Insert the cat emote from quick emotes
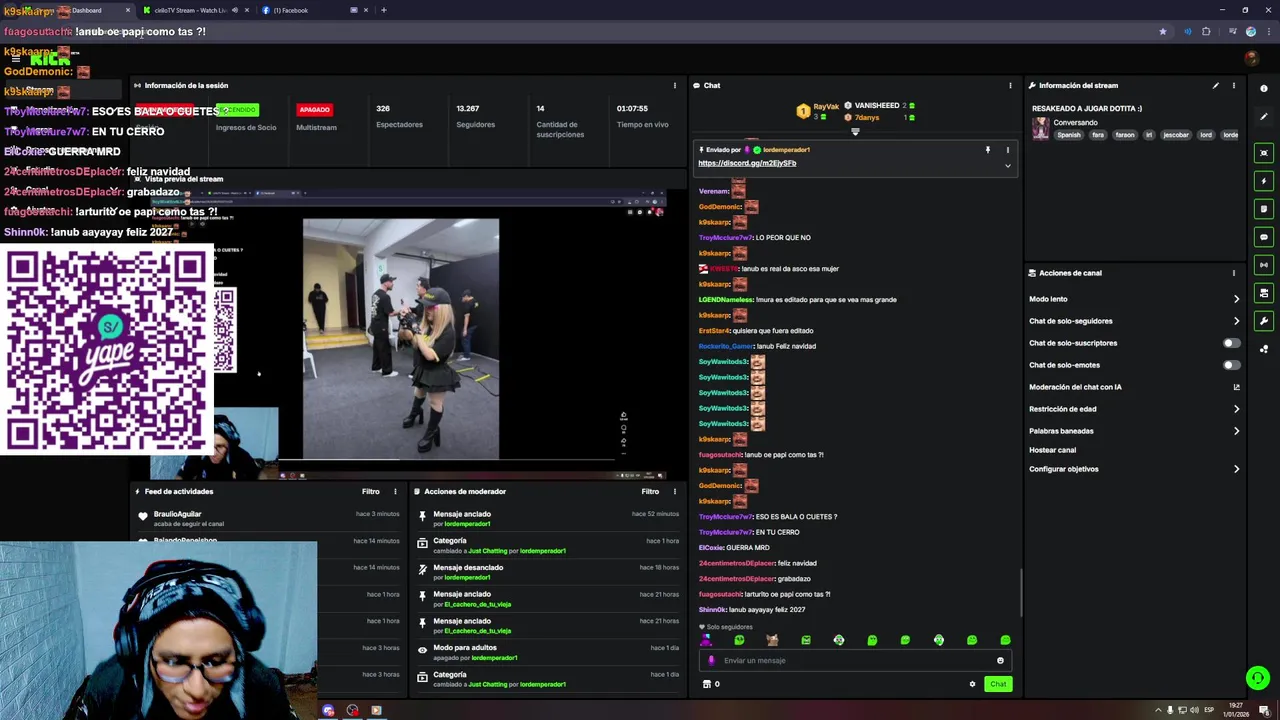This screenshot has height=720, width=1280. coord(772,640)
